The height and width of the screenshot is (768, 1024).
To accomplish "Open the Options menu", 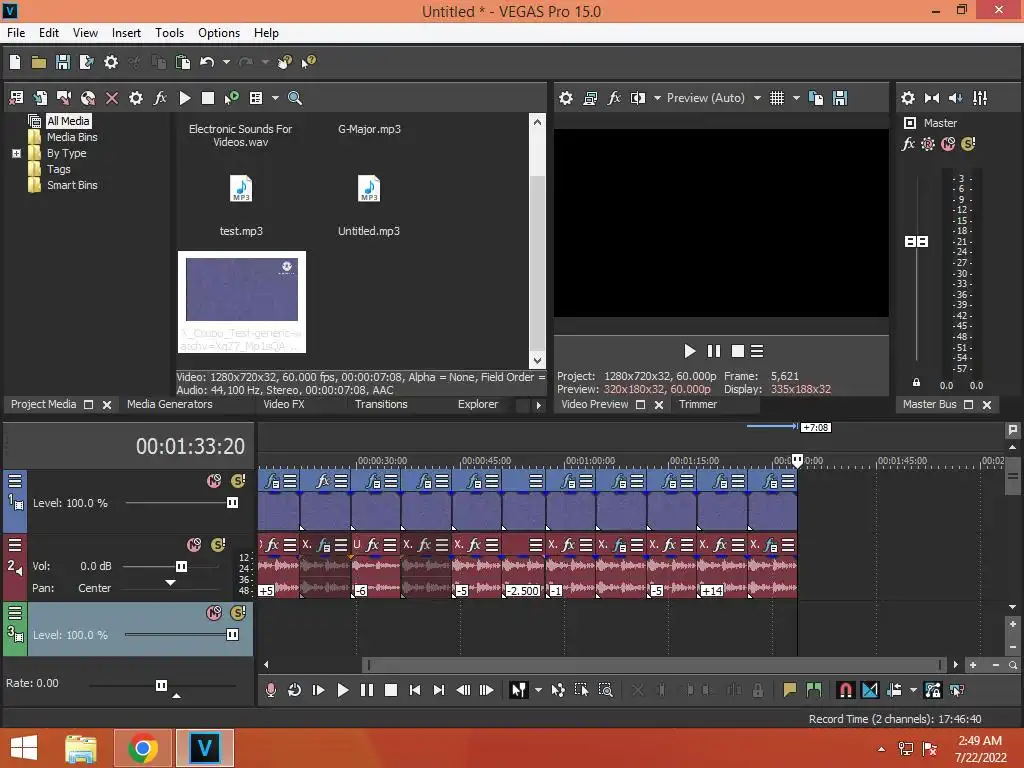I will click(219, 33).
